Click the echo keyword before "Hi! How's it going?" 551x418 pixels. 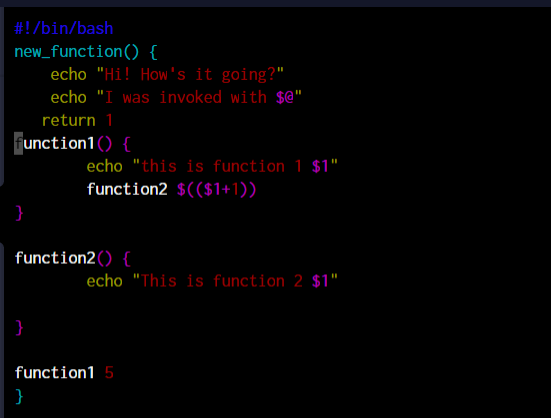(69, 74)
